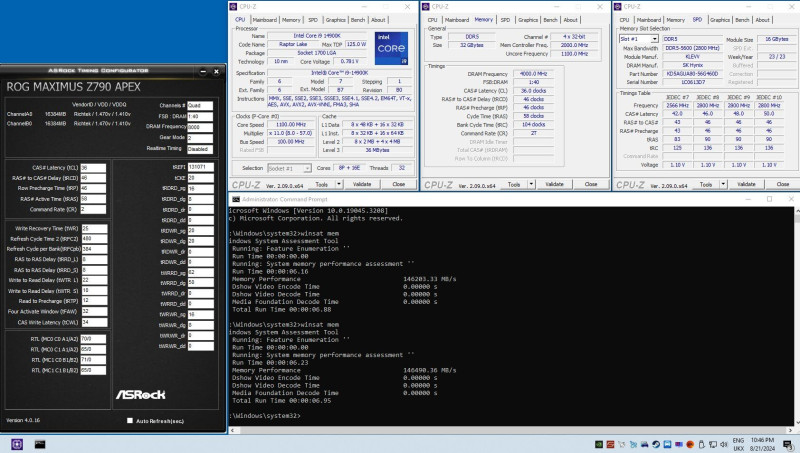This screenshot has height=453, width=800.
Task: Switch to CPU tab in SPD CPU-Z window
Action: pyautogui.click(x=624, y=20)
